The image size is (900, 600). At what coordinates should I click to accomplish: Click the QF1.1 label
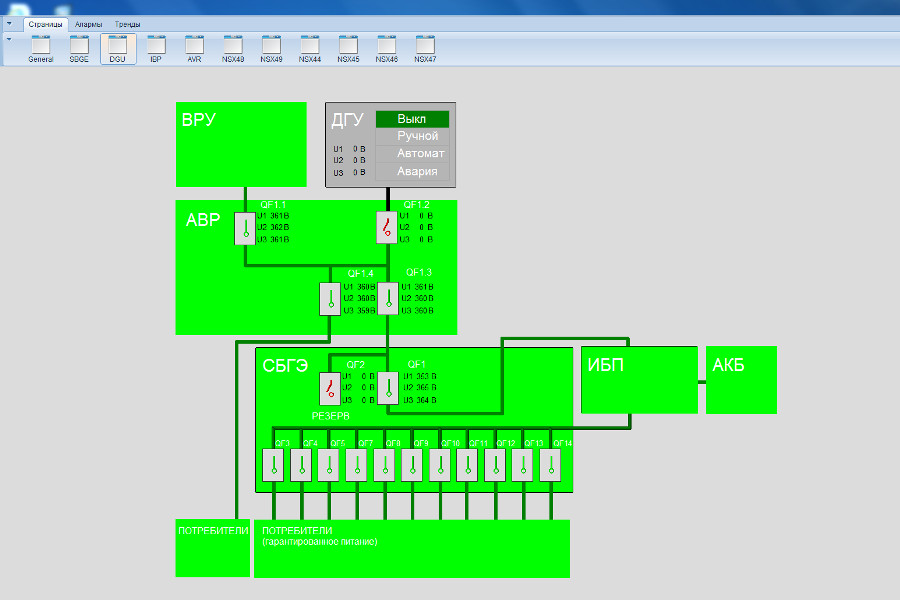[x=273, y=205]
